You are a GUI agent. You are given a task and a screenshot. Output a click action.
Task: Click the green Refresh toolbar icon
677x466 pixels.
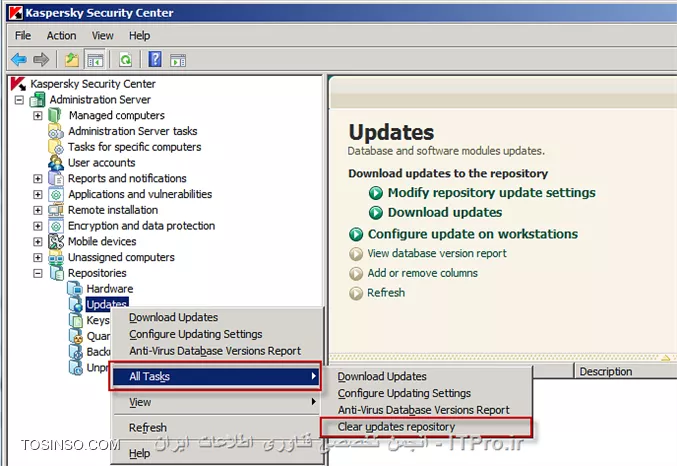(x=125, y=60)
